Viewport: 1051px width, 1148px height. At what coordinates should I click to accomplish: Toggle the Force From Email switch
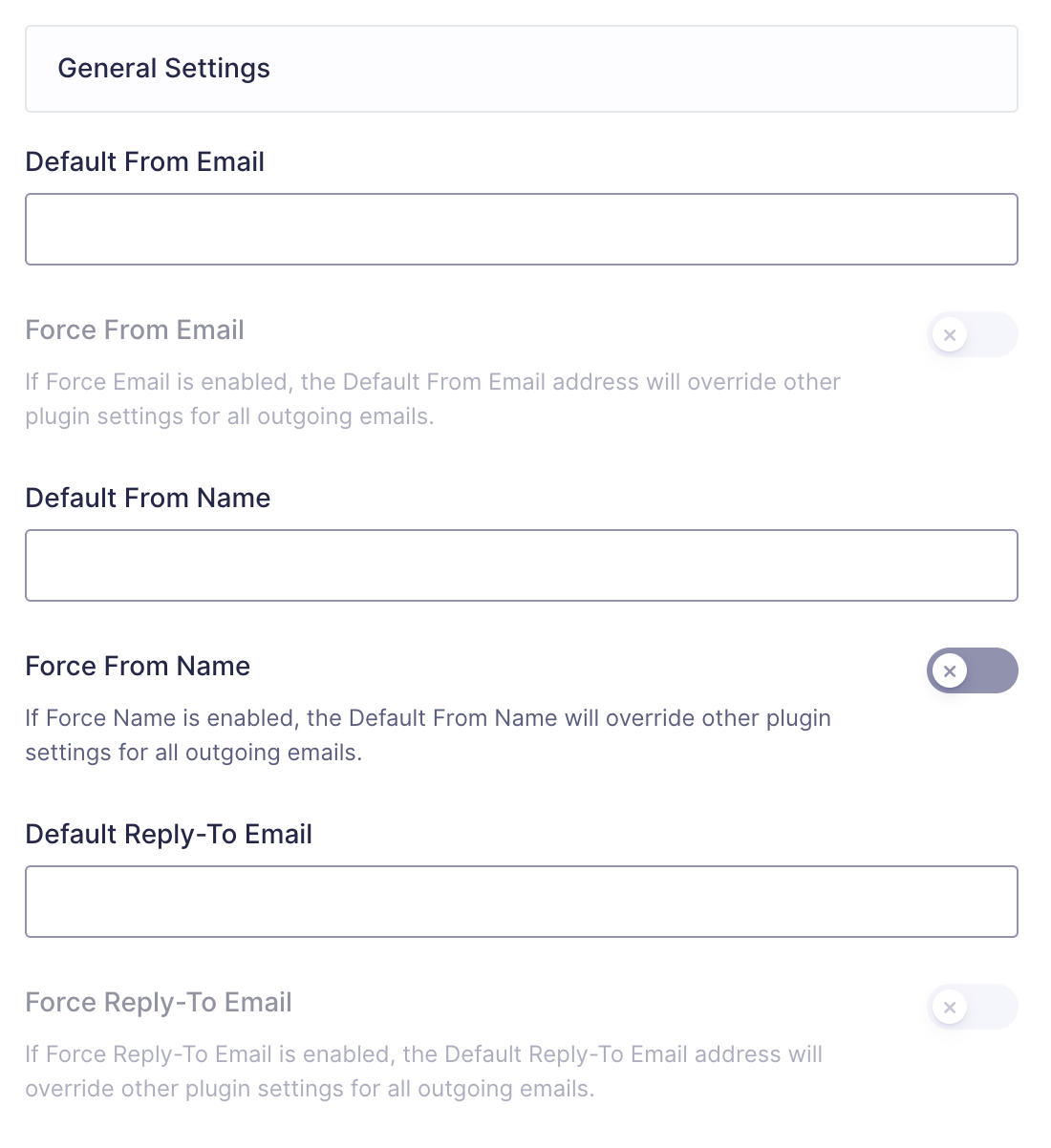[972, 335]
